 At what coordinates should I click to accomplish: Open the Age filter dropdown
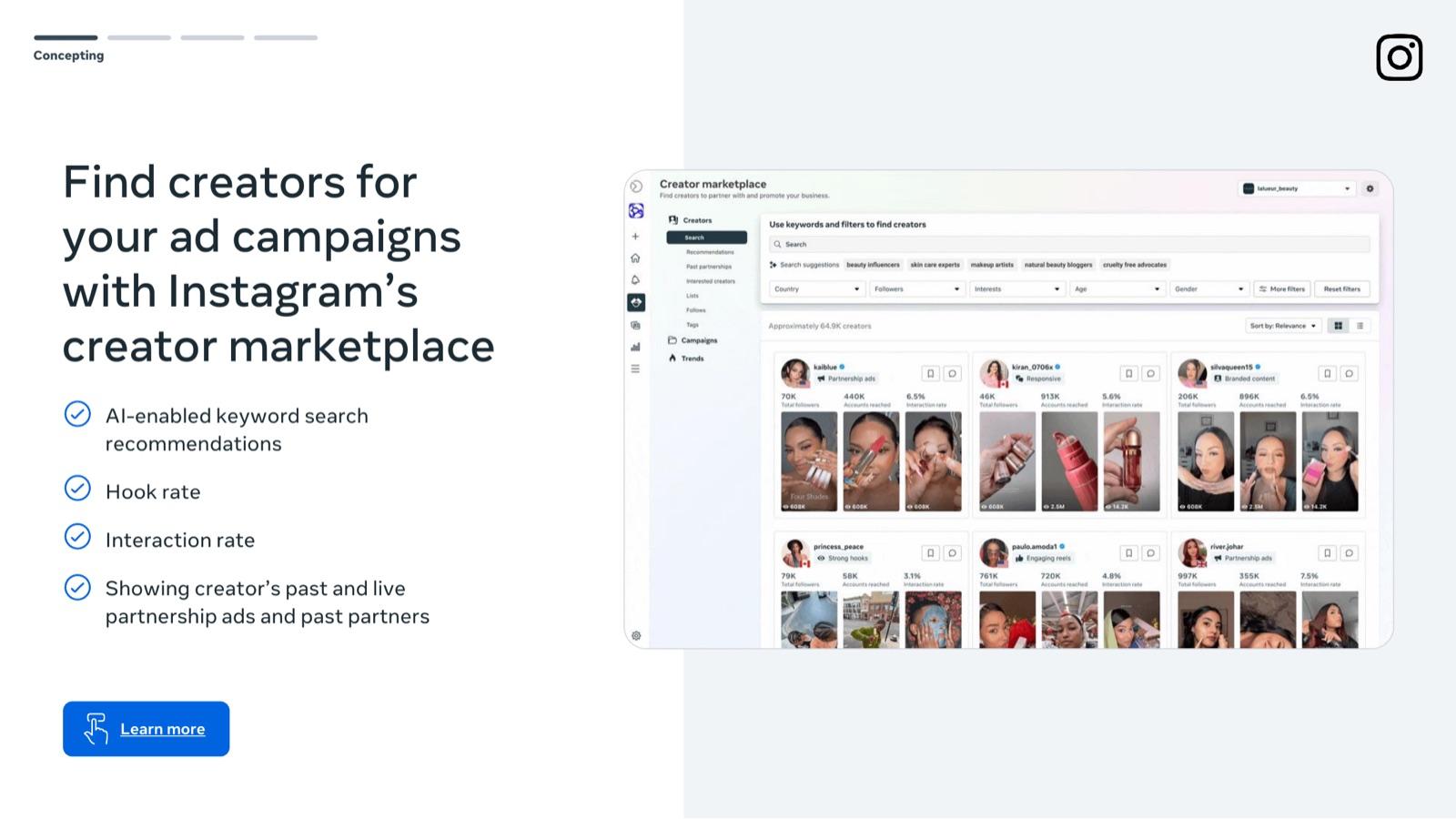[1117, 289]
